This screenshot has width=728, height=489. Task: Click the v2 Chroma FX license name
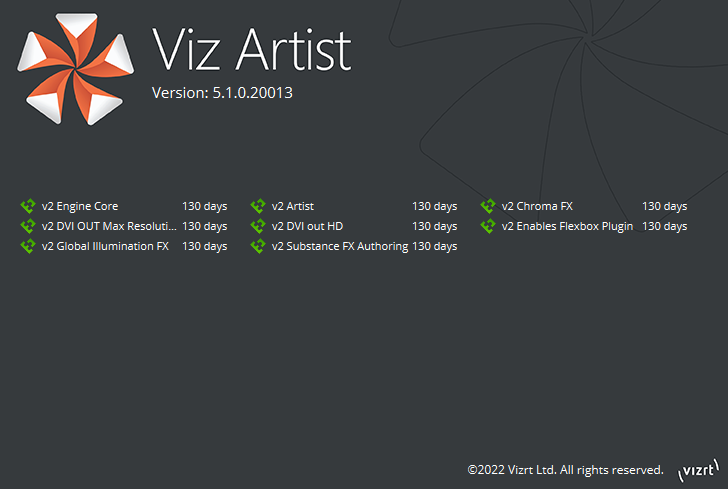click(537, 207)
